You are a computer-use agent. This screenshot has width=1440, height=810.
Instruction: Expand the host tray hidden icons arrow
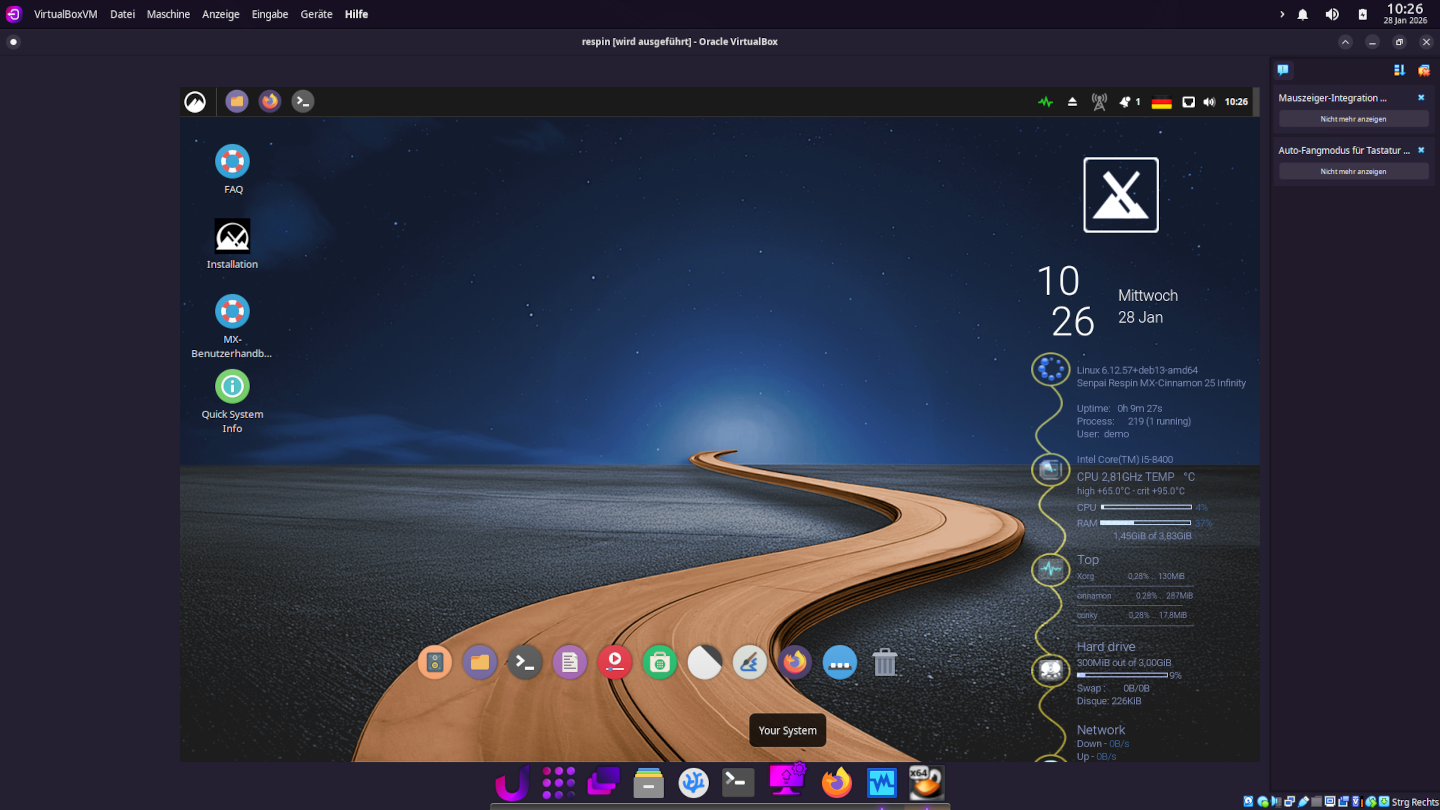click(1282, 15)
